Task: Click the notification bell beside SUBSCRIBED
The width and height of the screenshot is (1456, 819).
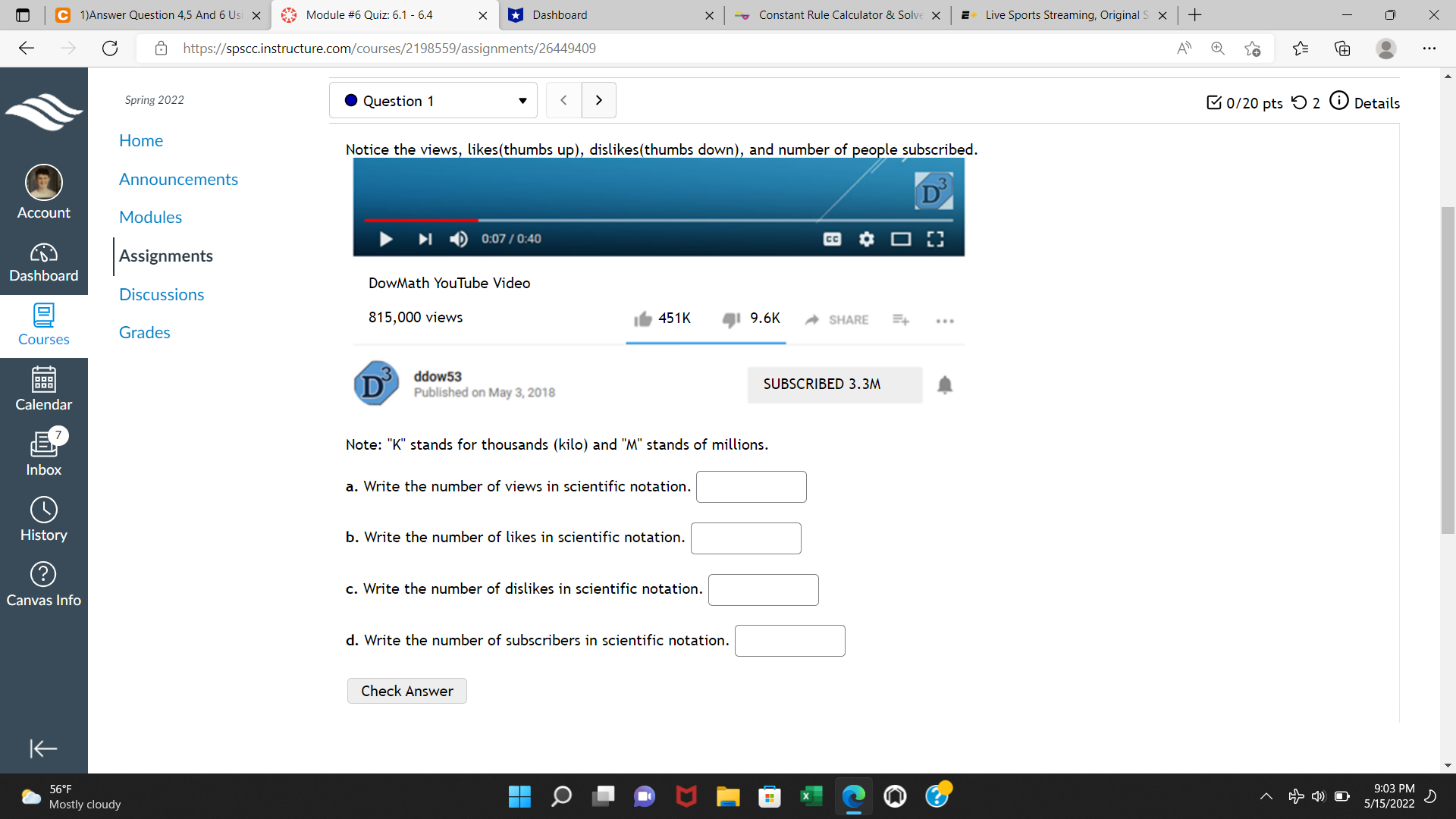Action: coord(944,384)
